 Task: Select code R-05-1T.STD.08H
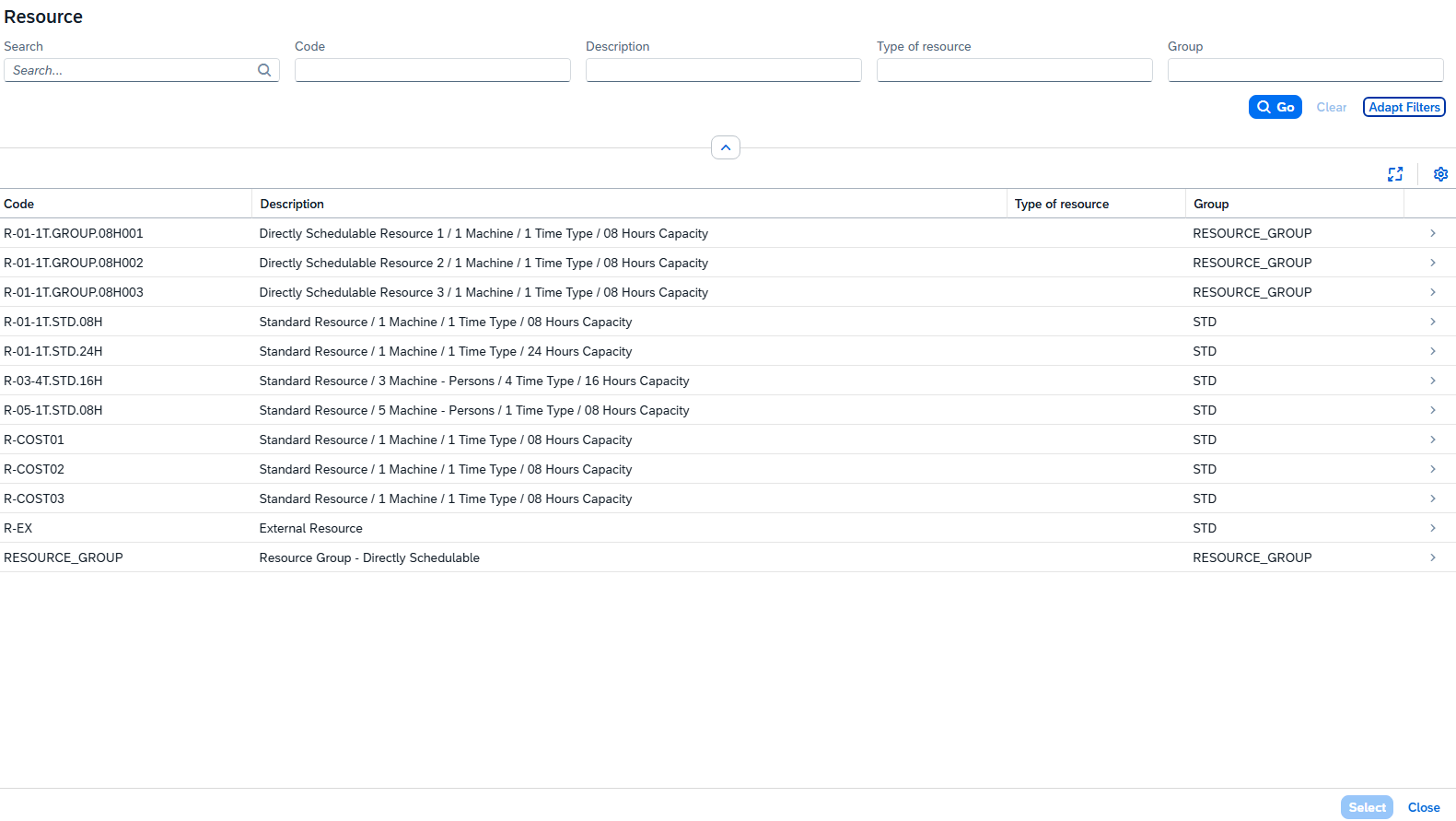click(x=53, y=410)
